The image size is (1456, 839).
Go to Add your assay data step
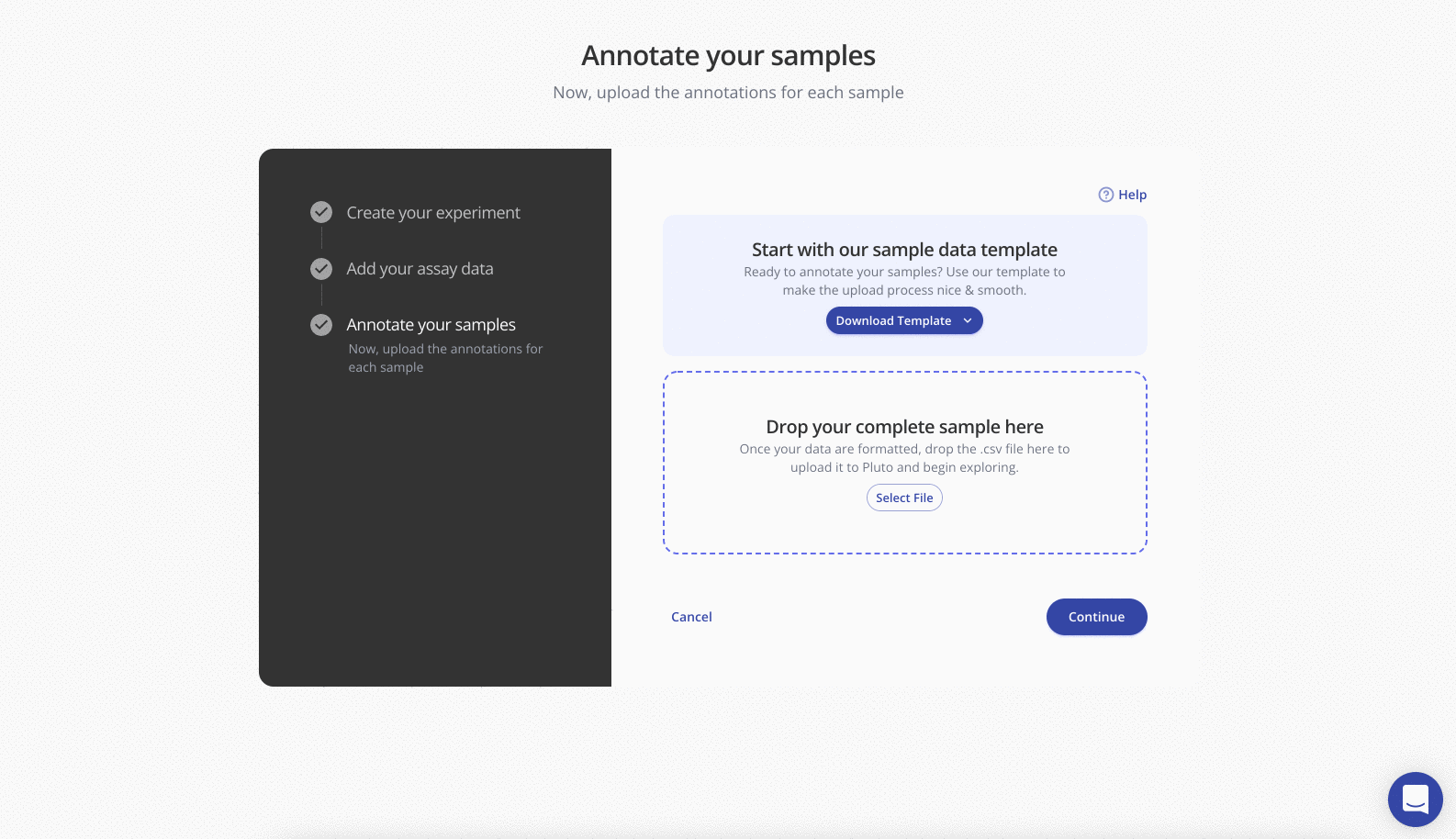[420, 269]
